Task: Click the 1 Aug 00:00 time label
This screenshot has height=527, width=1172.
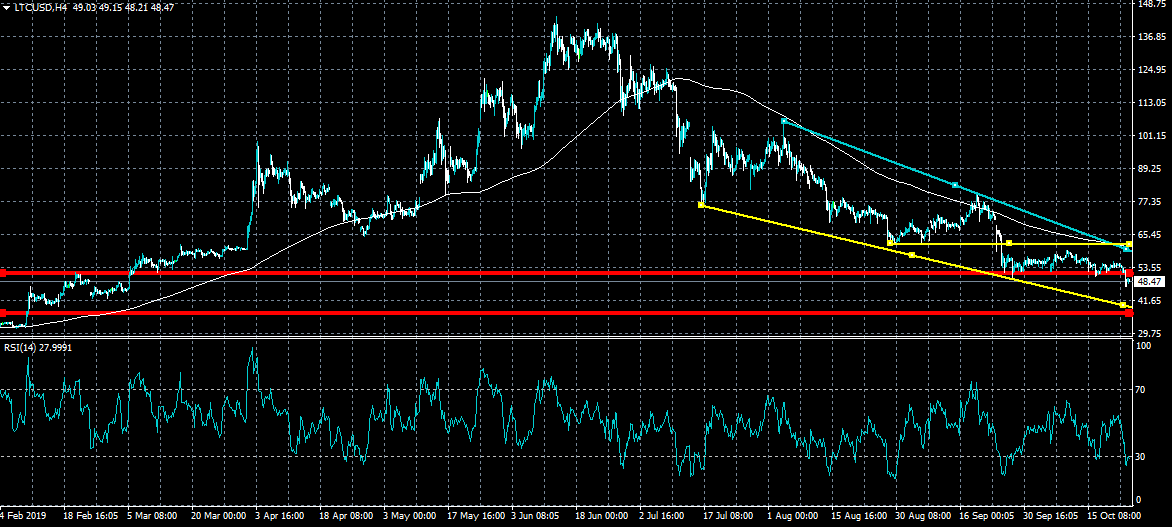Action: 795,517
